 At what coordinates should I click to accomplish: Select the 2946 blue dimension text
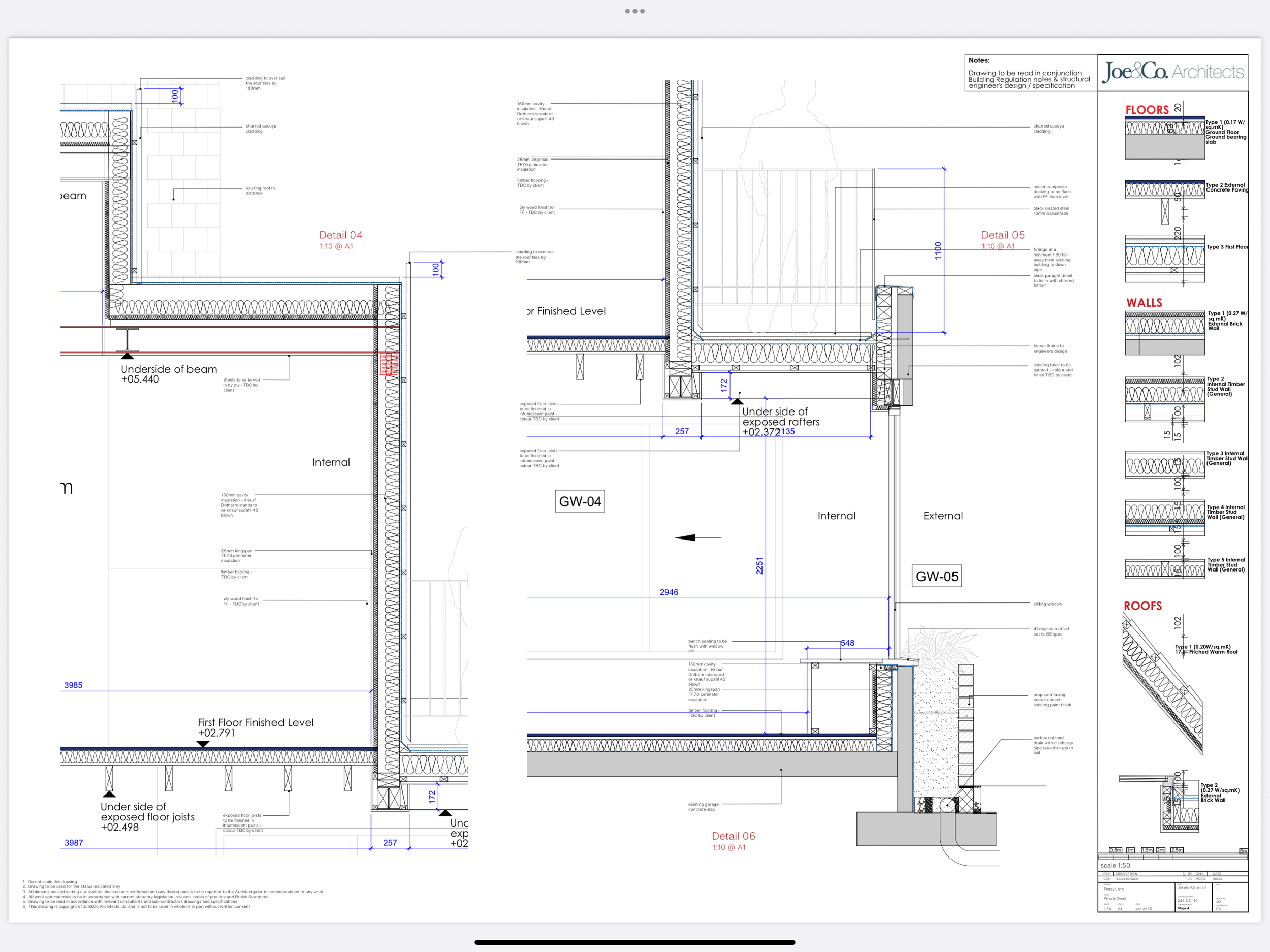(x=669, y=592)
